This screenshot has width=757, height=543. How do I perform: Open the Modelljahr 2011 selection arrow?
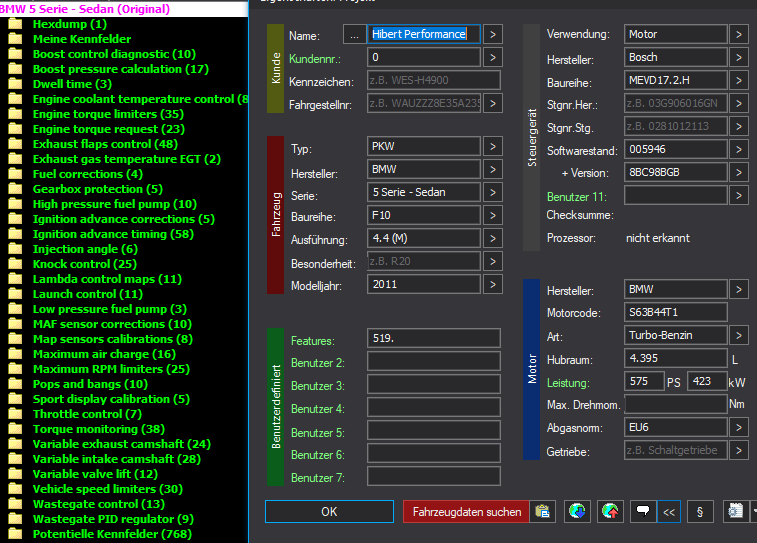pos(493,284)
